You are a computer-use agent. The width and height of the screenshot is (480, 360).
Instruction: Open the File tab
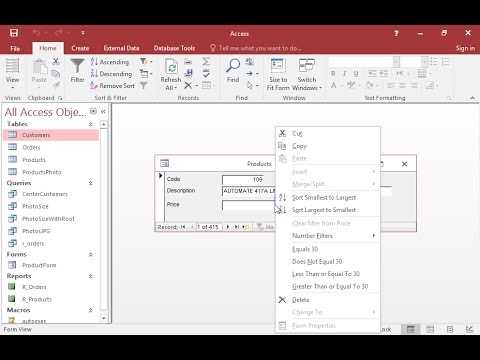click(15, 48)
